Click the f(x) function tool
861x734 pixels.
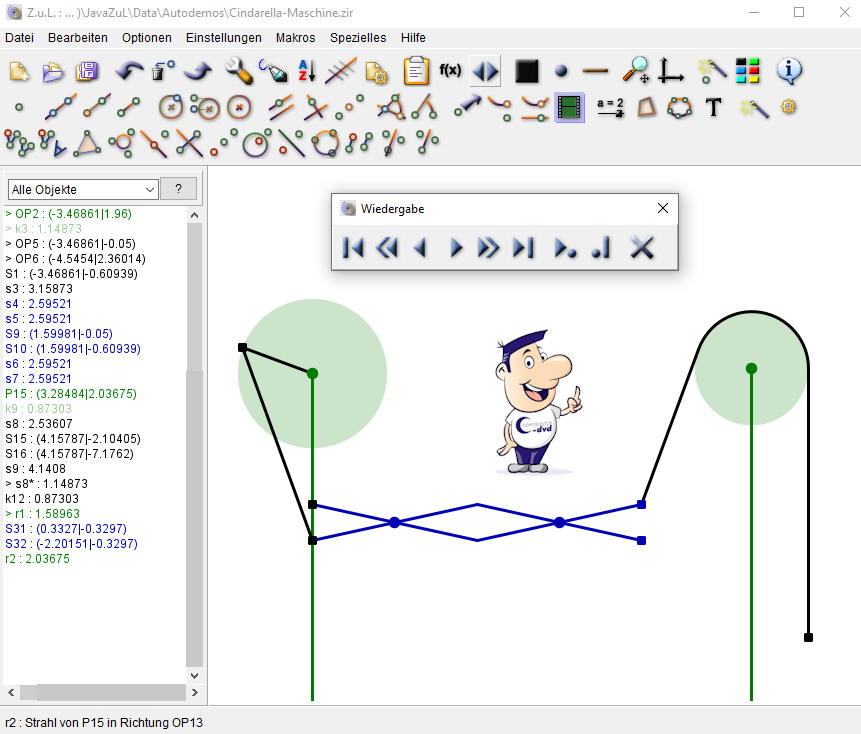point(450,71)
